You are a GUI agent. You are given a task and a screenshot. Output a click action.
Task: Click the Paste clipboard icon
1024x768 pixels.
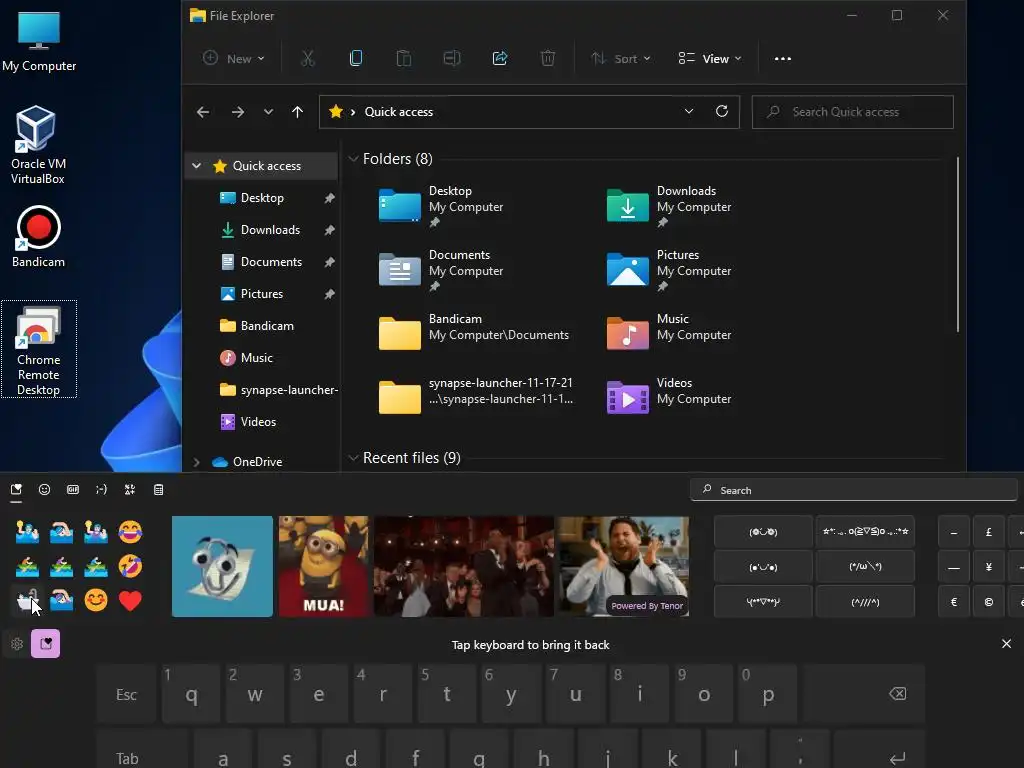click(404, 59)
